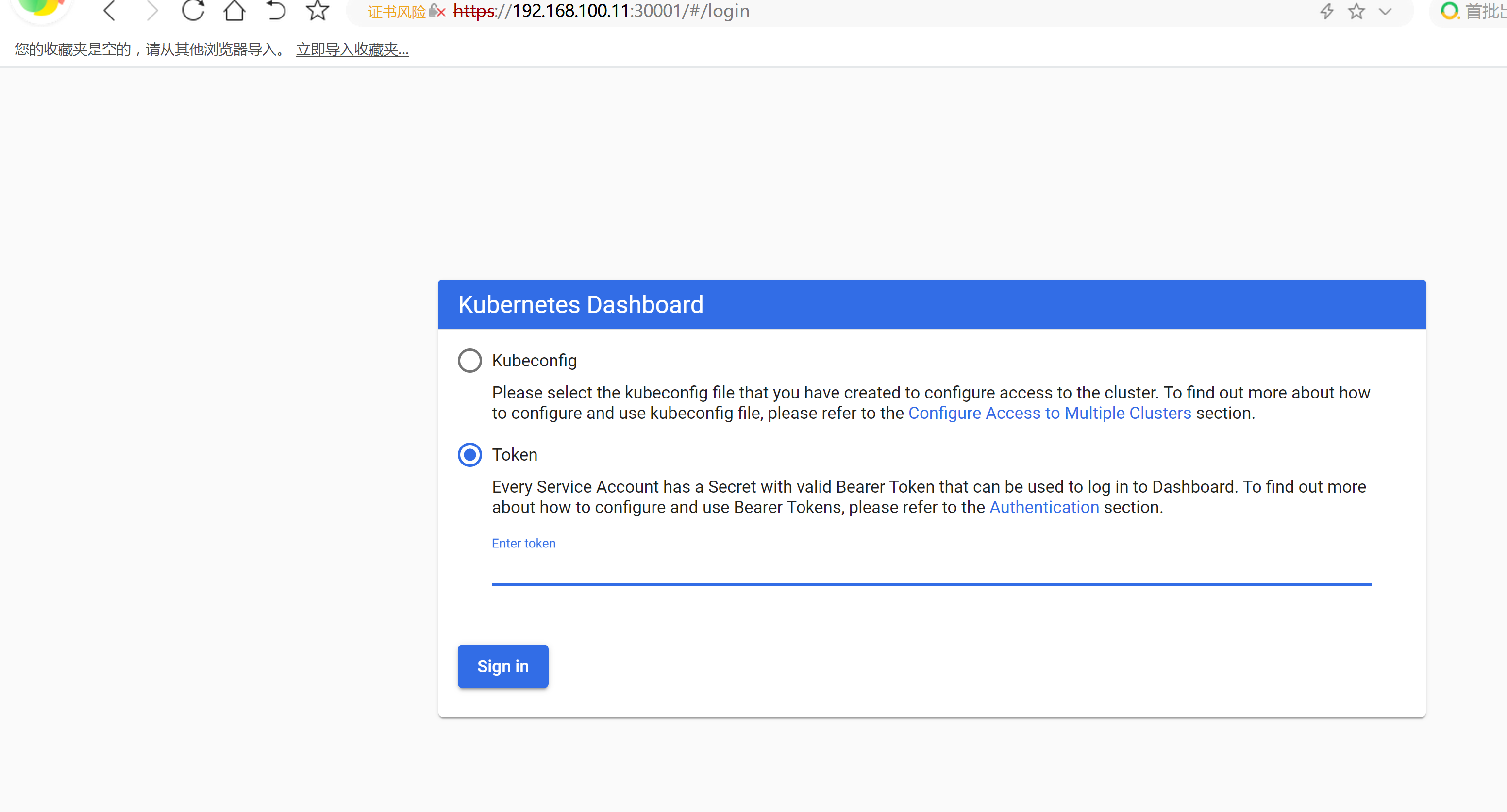Viewport: 1507px width, 812px height.
Task: Bookmark page with star icon left of address bar
Action: point(318,10)
